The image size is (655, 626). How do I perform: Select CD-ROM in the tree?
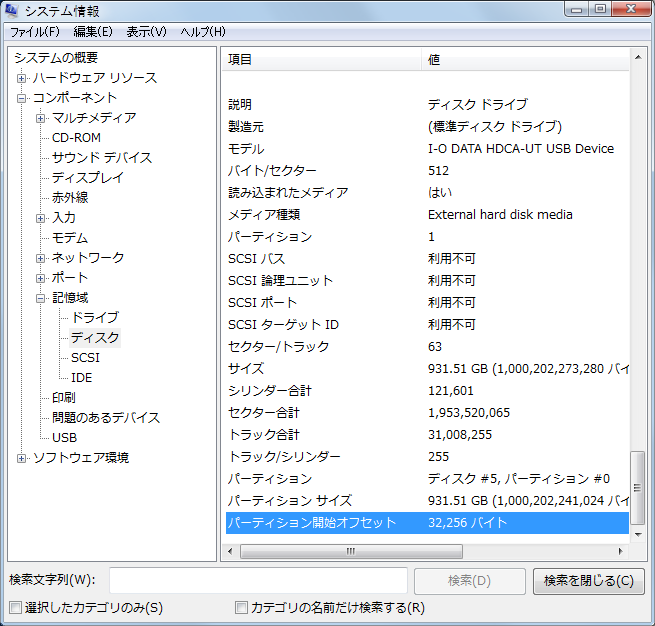click(76, 138)
